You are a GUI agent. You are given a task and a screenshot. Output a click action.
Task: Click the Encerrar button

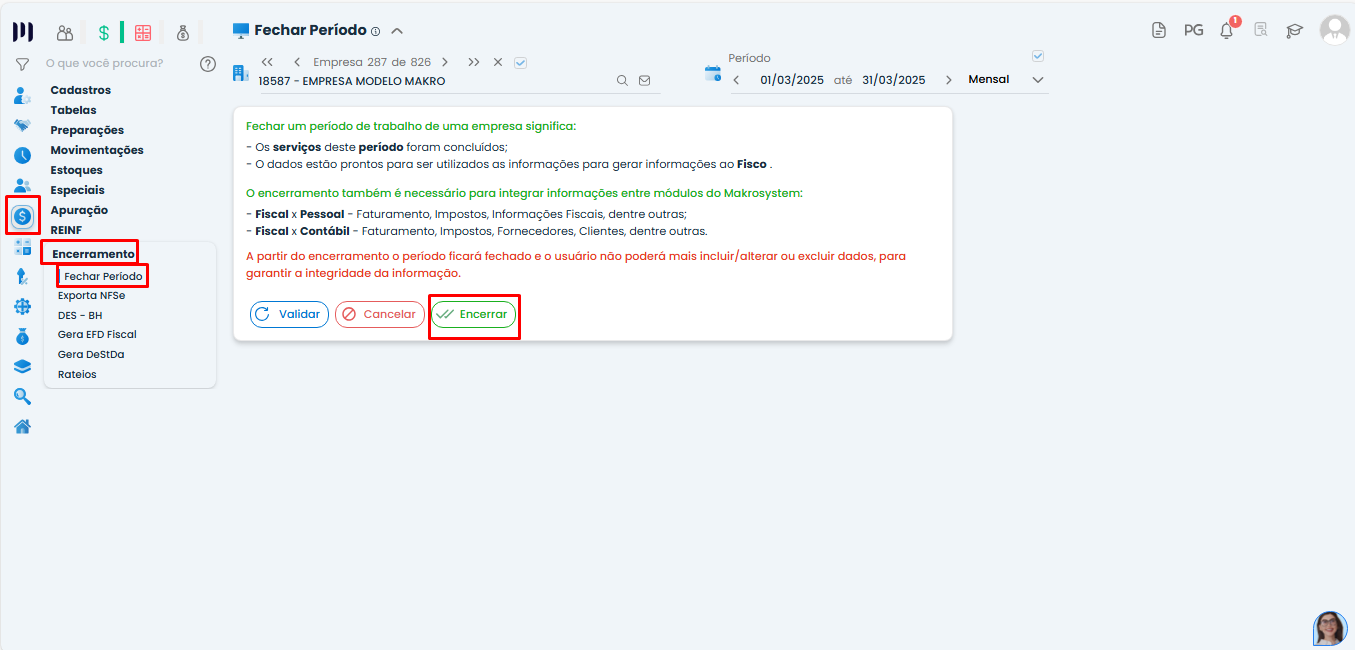474,314
